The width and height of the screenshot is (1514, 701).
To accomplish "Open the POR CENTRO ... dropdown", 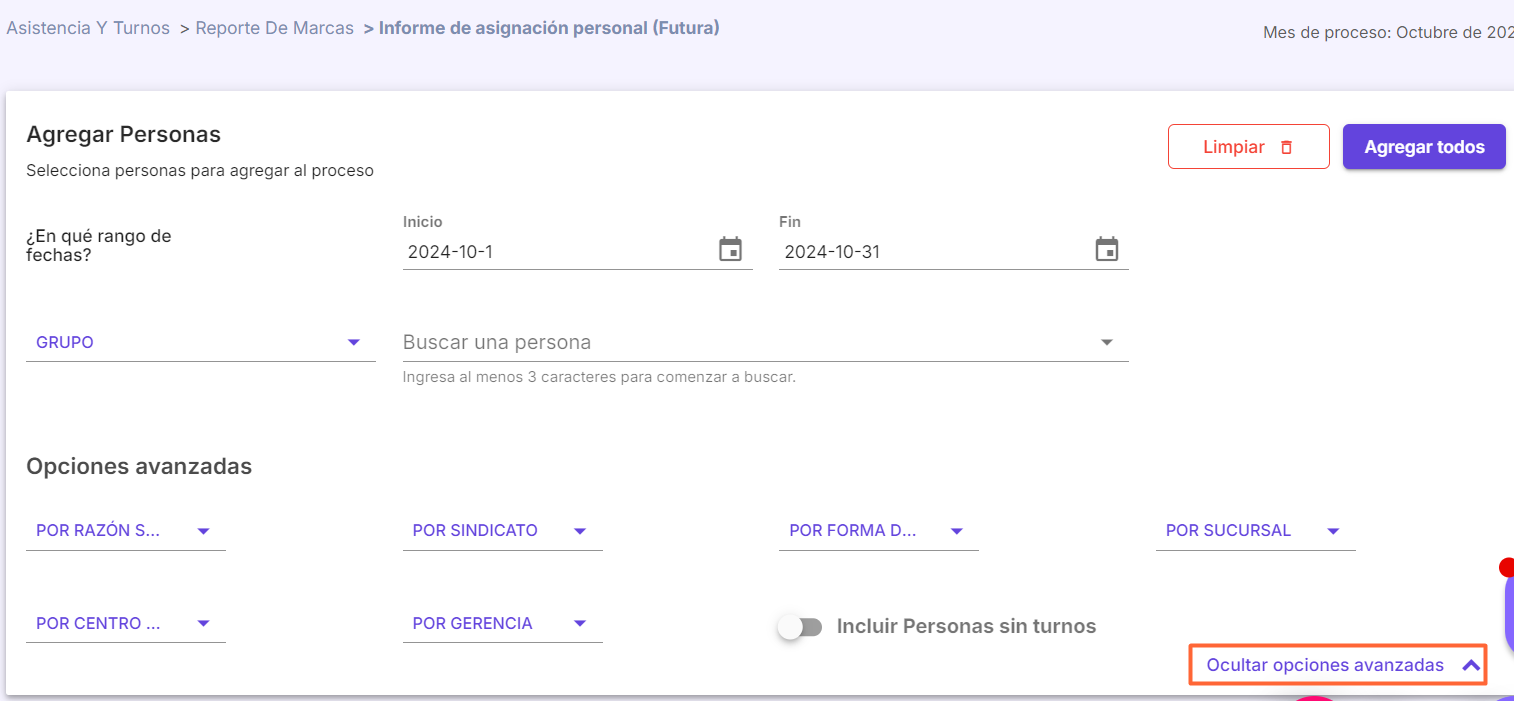I will 126,624.
